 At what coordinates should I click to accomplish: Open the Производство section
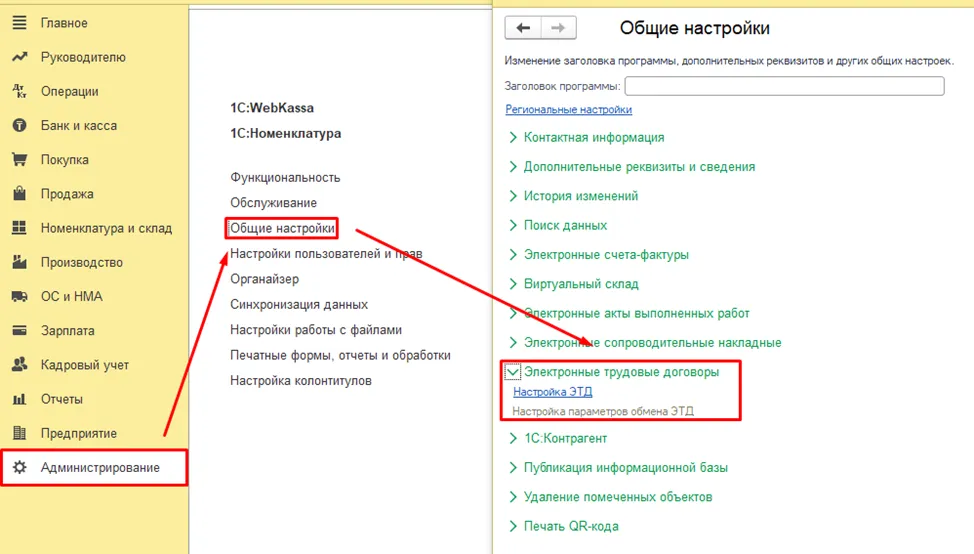82,262
